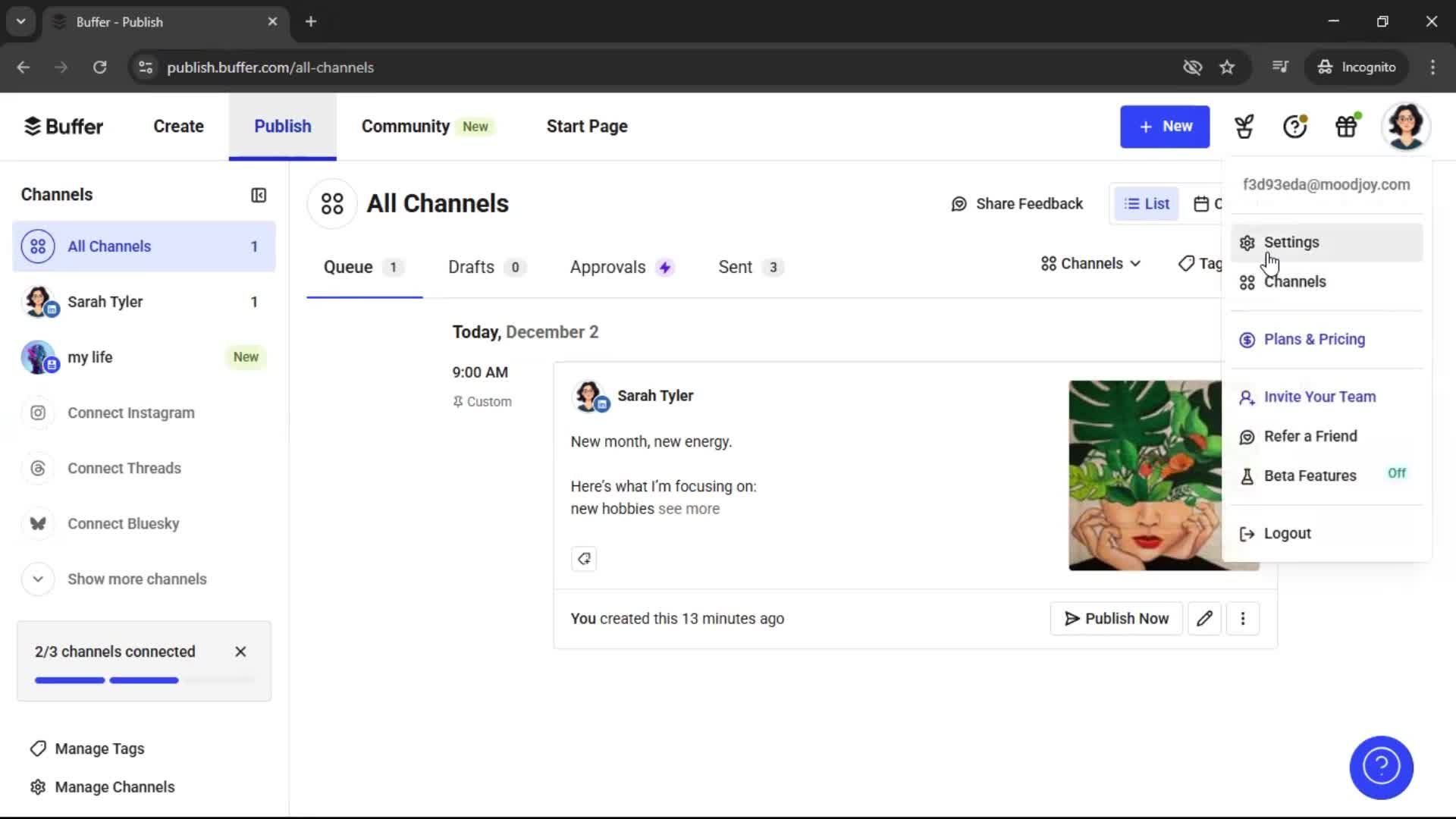This screenshot has height=819, width=1456.
Task: Edit the scheduled post using the pencil icon
Action: pyautogui.click(x=1204, y=618)
